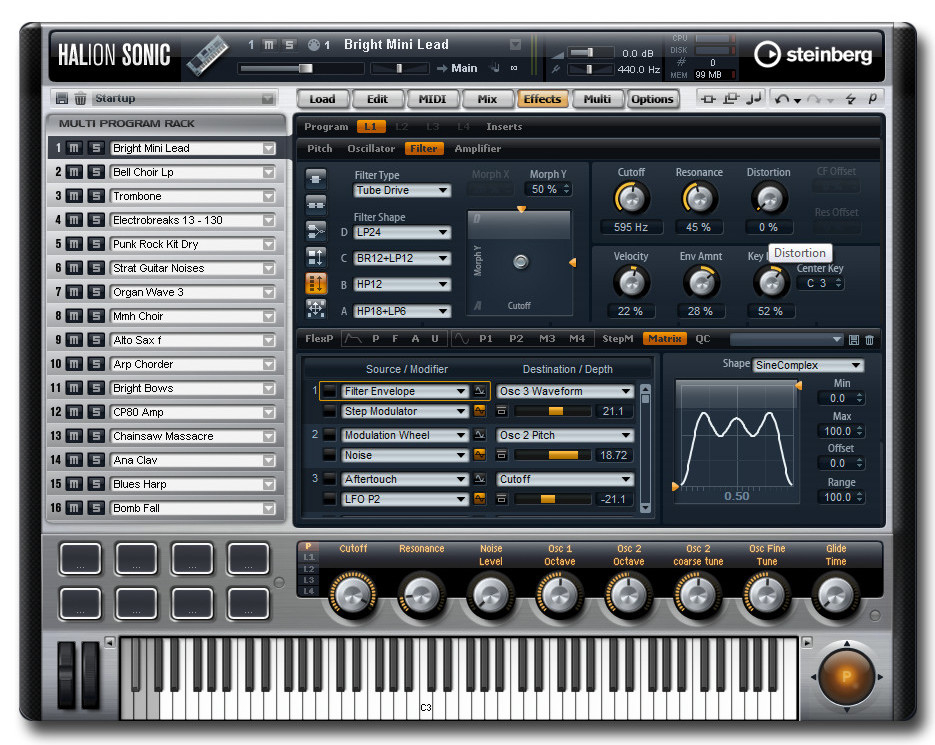
Task: Mute slot 5 Punk Rock Kit Dry
Action: click(x=74, y=244)
